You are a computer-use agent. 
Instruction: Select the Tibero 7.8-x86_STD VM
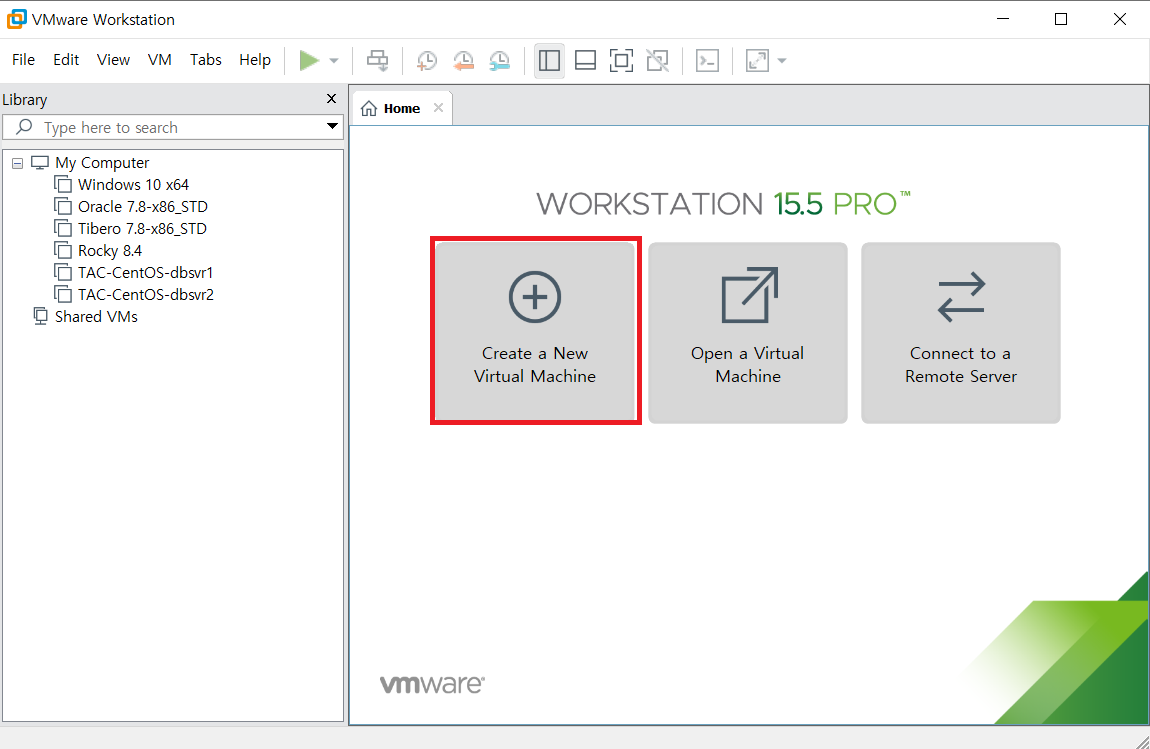coord(142,228)
